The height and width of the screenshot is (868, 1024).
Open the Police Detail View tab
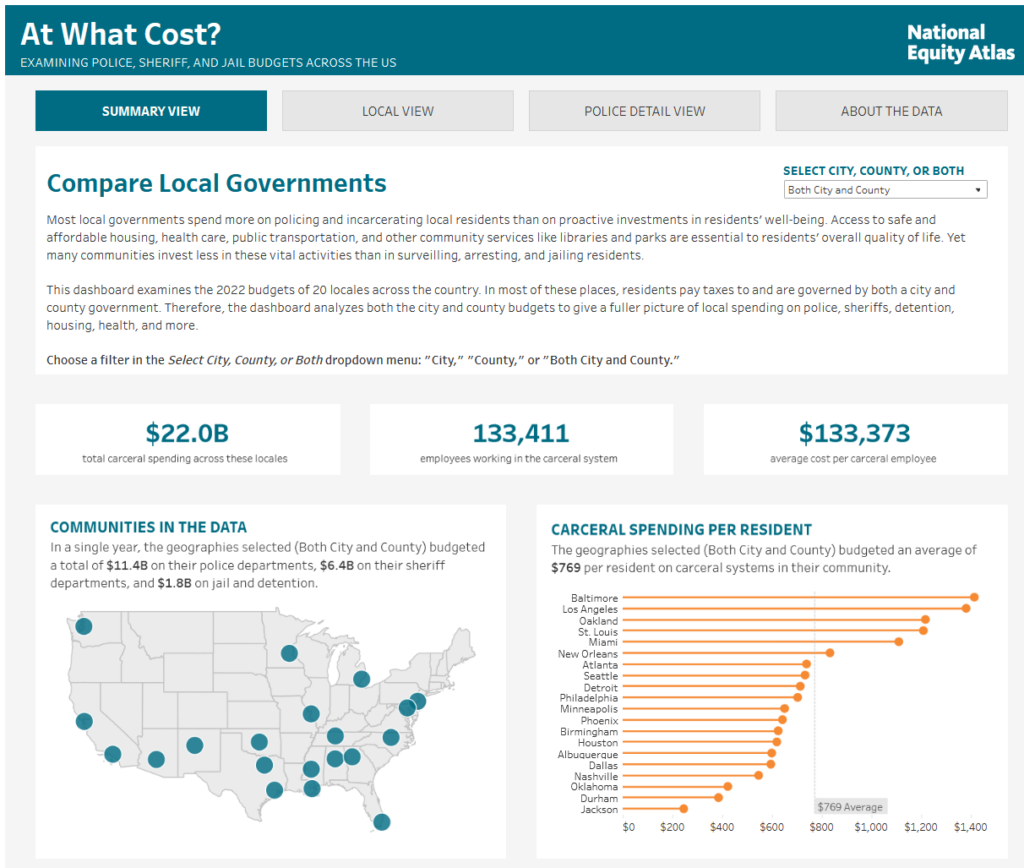coord(644,111)
